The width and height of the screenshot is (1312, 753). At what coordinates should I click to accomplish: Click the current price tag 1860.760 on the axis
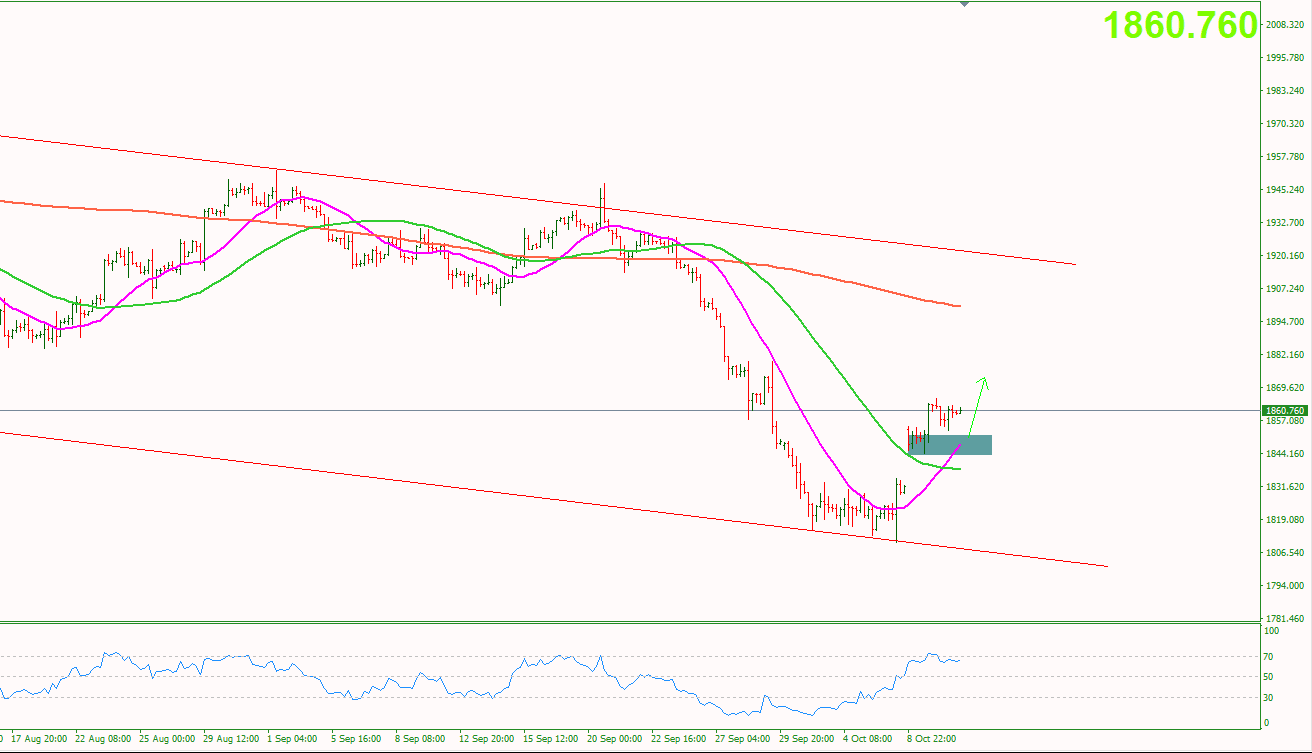click(1285, 410)
